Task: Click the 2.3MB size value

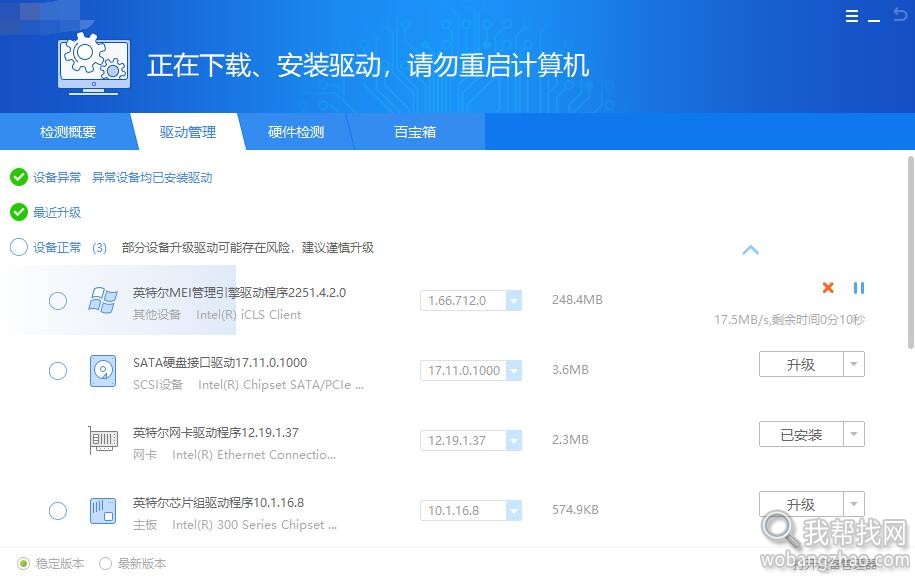Action: click(x=570, y=440)
